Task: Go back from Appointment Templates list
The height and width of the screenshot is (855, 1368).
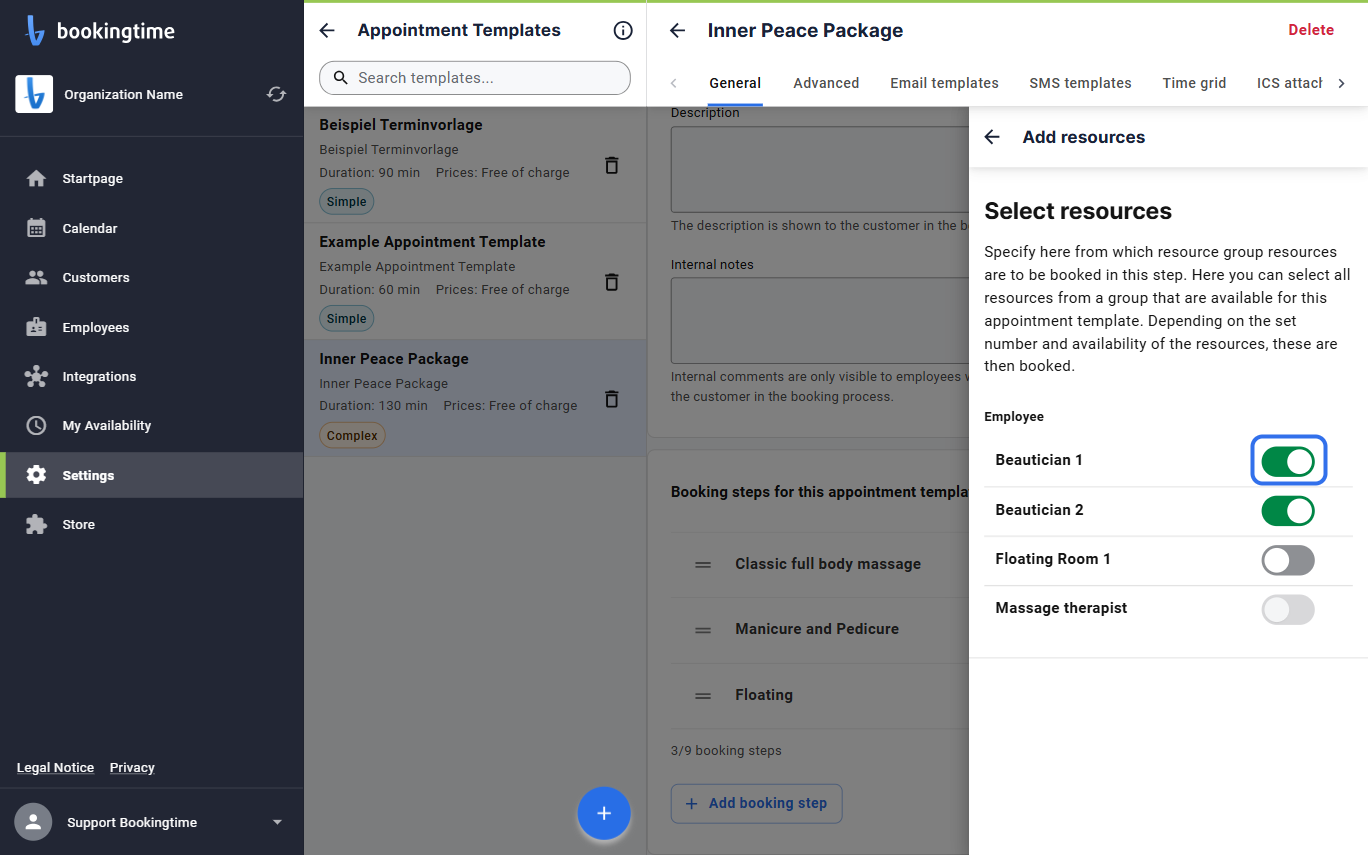Action: 327,31
